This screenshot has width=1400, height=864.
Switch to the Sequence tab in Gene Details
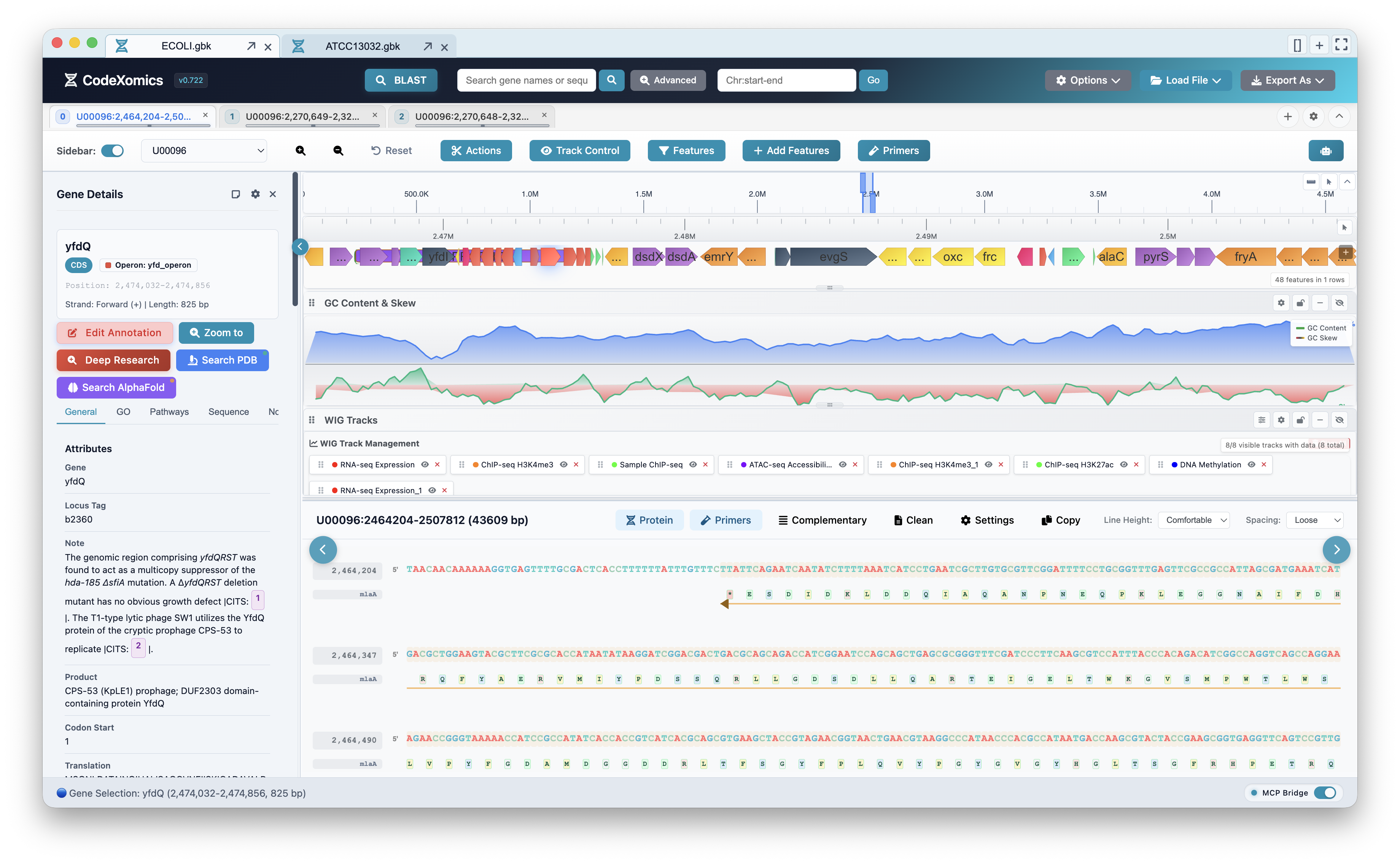pyautogui.click(x=229, y=411)
